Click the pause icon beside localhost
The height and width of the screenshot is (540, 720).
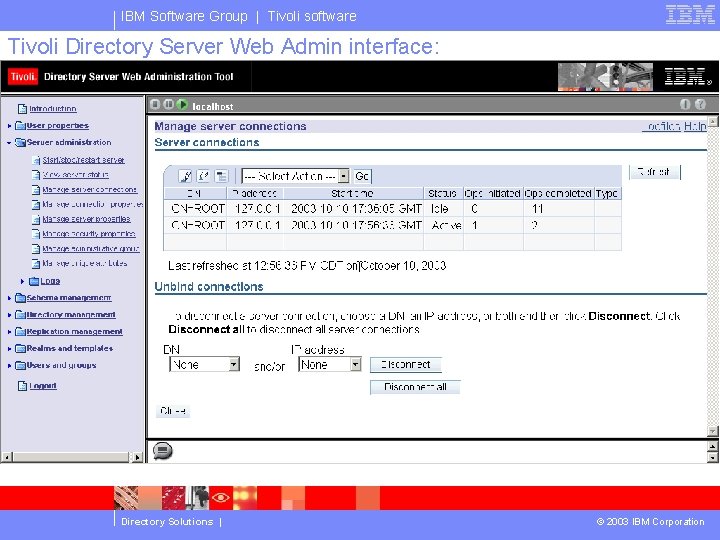(169, 105)
